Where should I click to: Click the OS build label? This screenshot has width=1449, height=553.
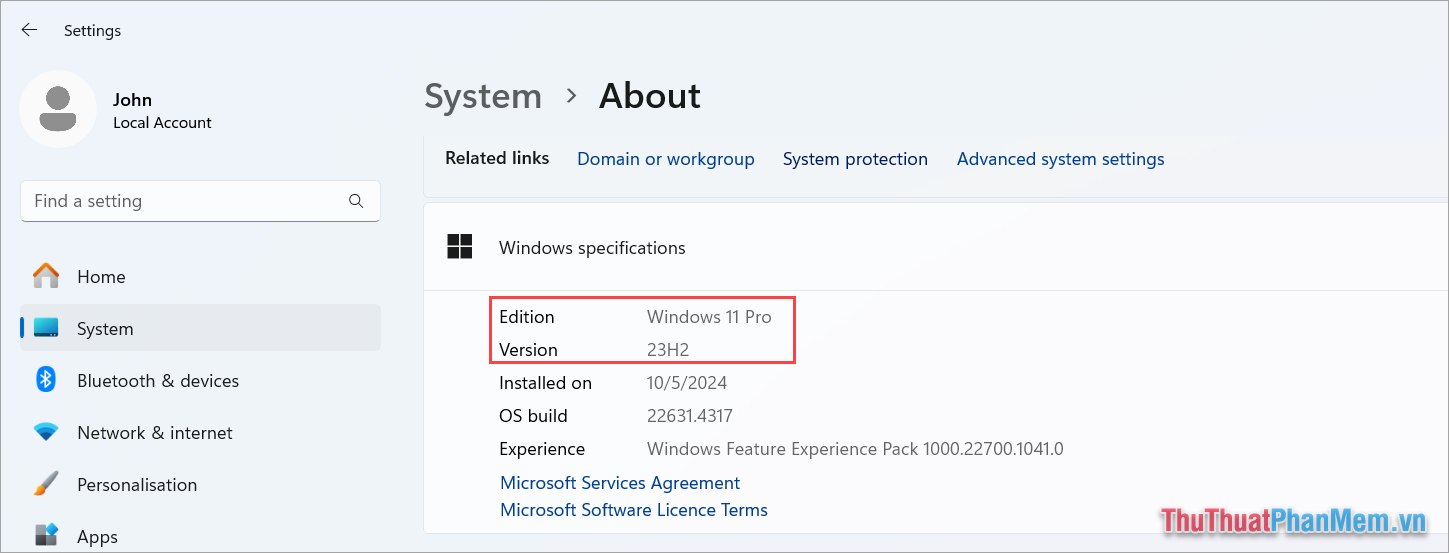(533, 416)
